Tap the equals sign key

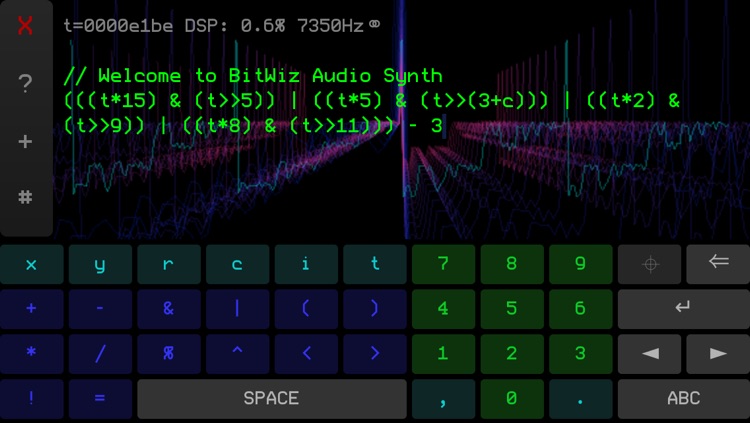(100, 399)
